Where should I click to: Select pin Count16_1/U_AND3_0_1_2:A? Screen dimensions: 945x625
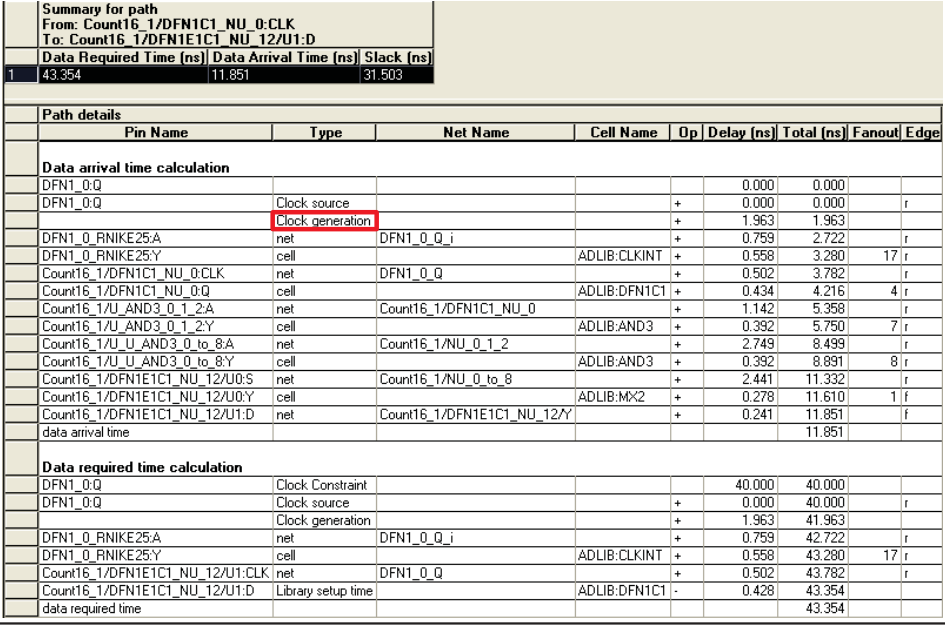pyautogui.click(x=156, y=309)
